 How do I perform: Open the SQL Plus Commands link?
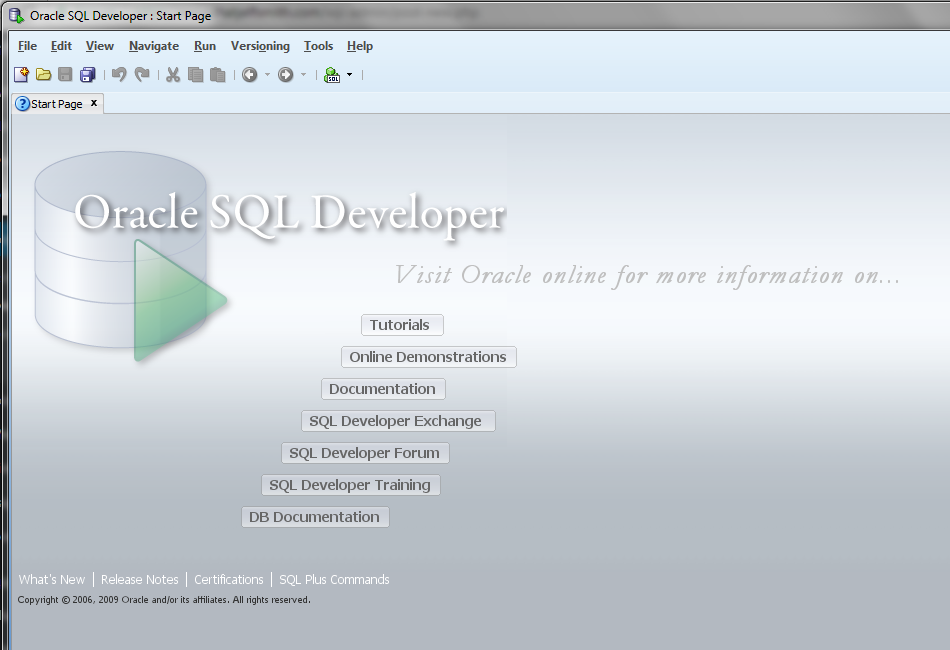tap(334, 580)
